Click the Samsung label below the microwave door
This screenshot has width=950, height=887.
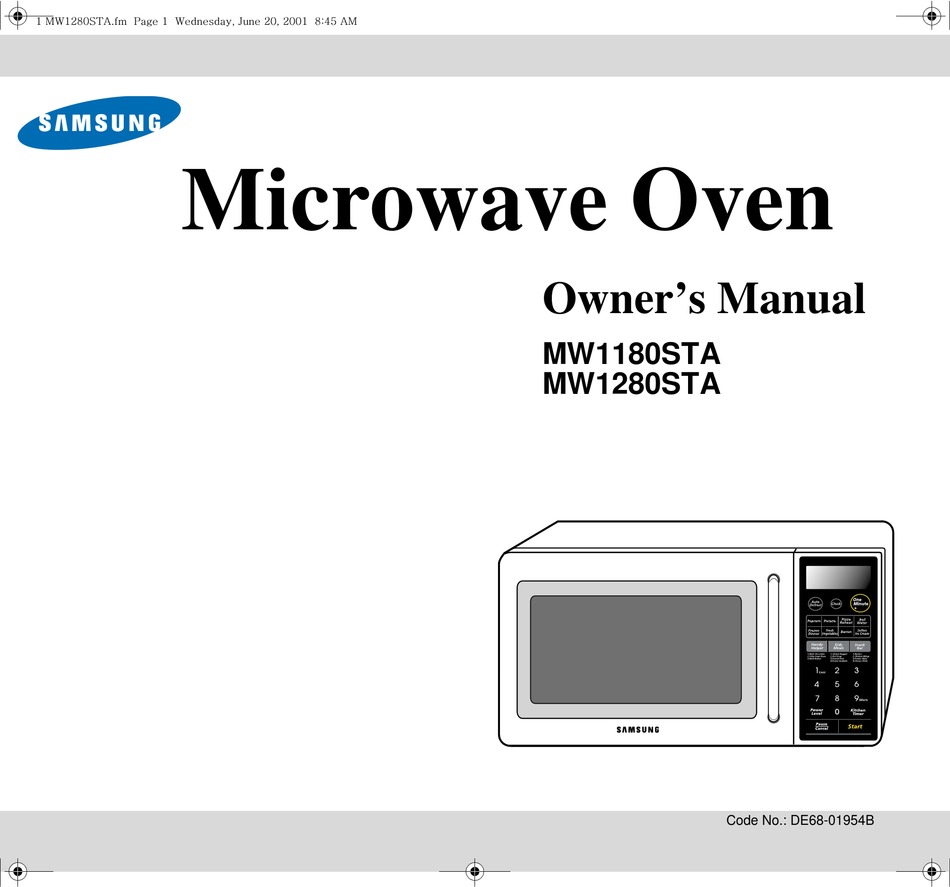[x=637, y=729]
